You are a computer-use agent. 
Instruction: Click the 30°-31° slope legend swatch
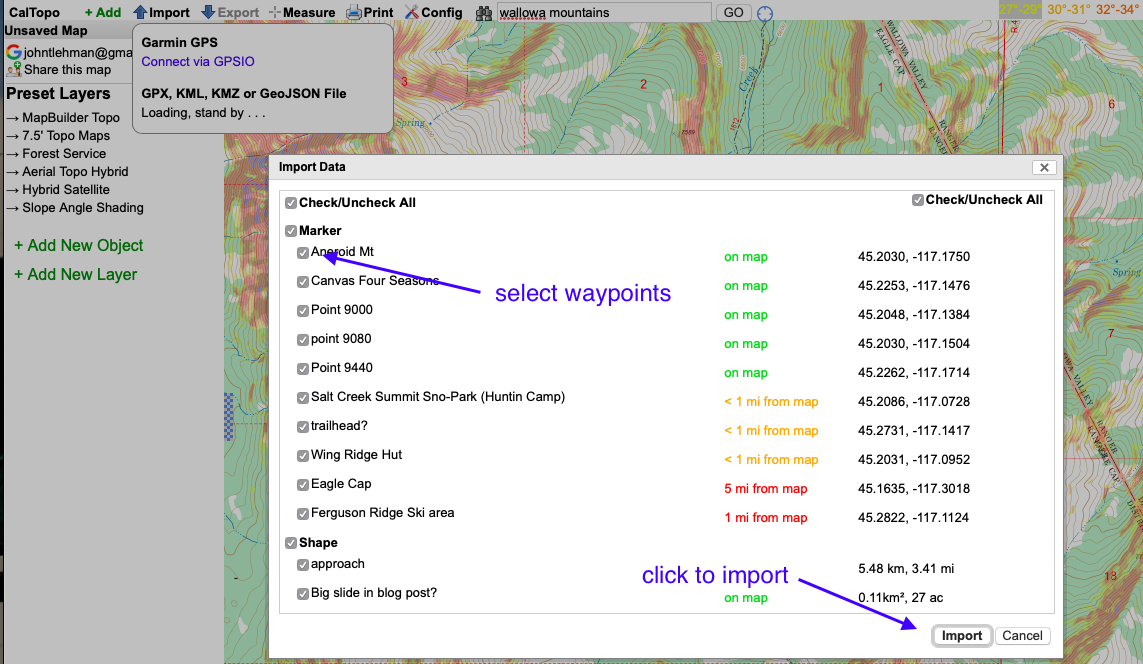tap(1068, 9)
